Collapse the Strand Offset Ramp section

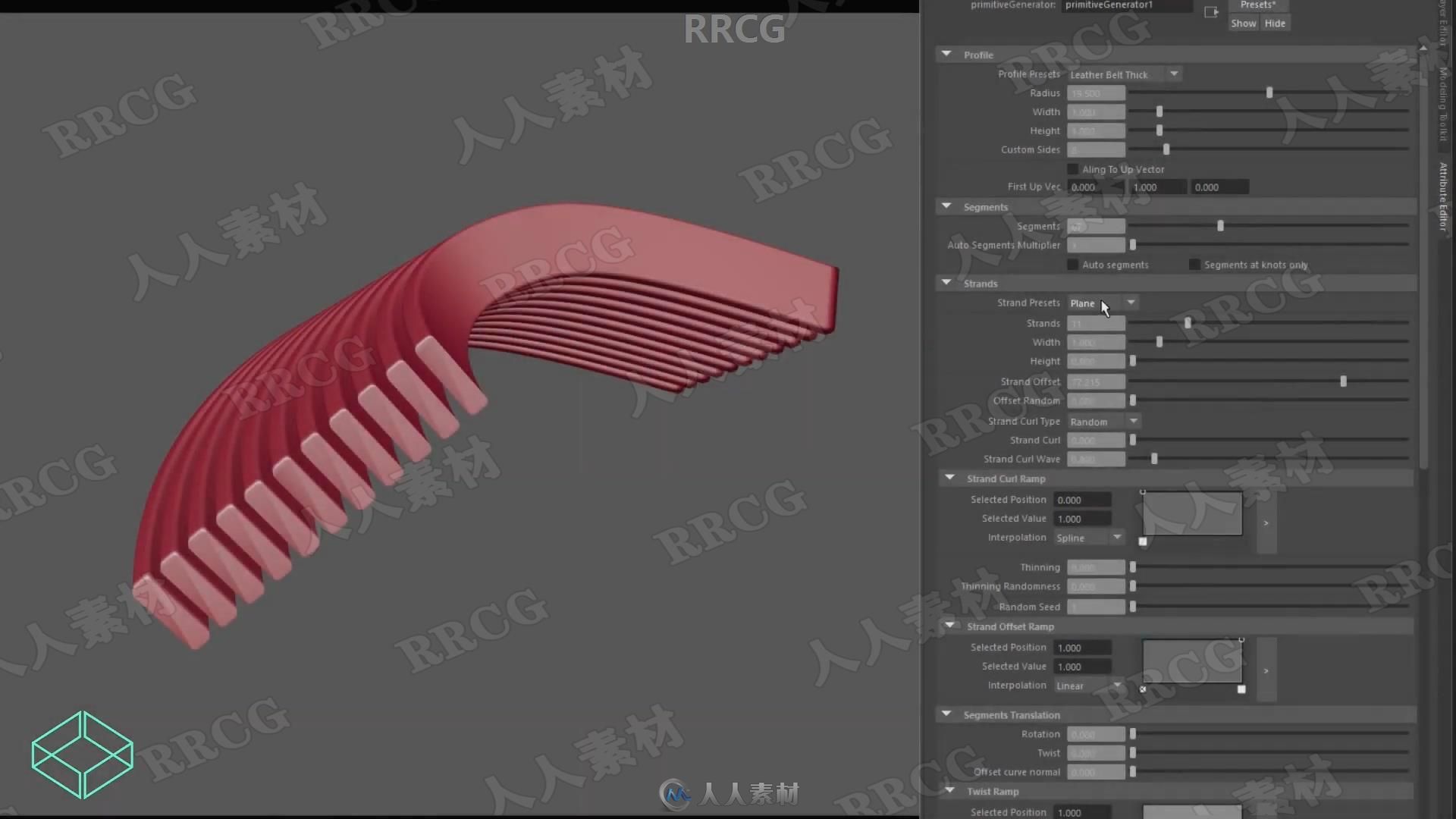coord(949,625)
